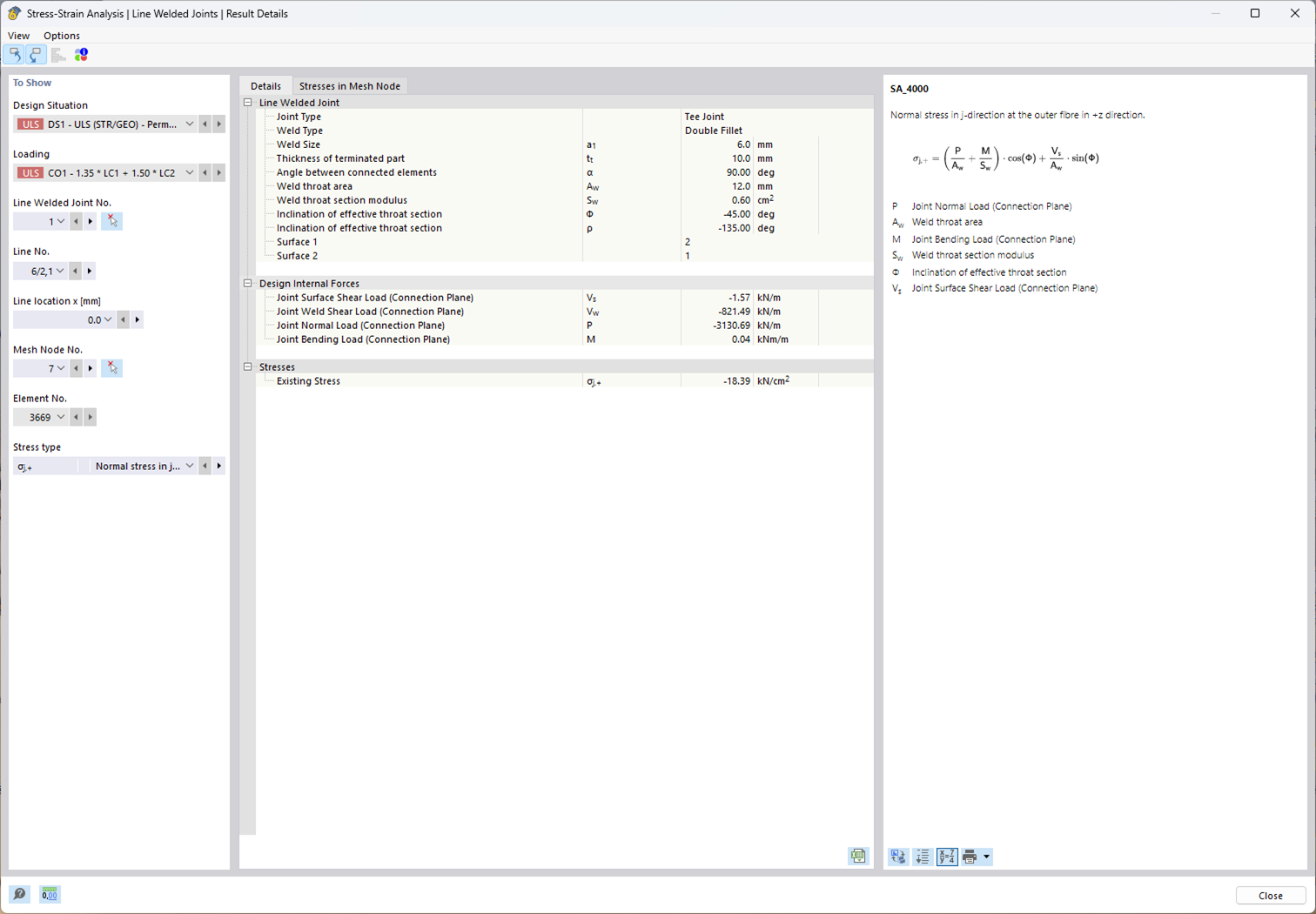Open help via the question-mark bubble icon
This screenshot has height=914, width=1316.
(x=19, y=894)
